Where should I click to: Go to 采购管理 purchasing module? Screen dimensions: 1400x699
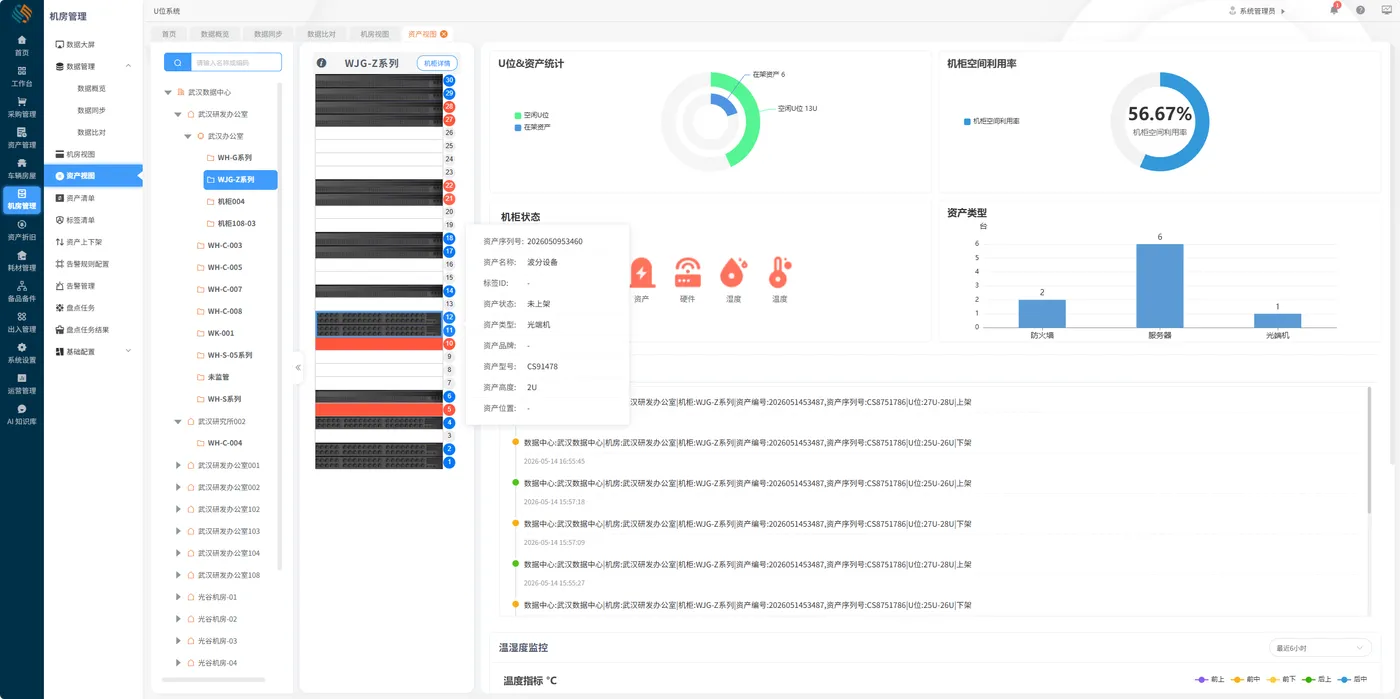[21, 108]
